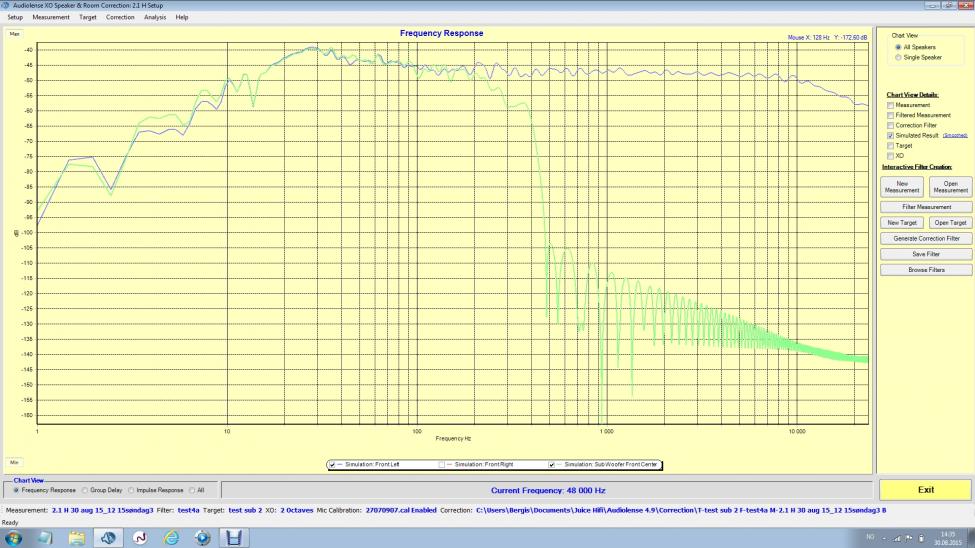
Task: Toggle Simulation: SubWoofer Front Center checkbox
Action: 552,465
